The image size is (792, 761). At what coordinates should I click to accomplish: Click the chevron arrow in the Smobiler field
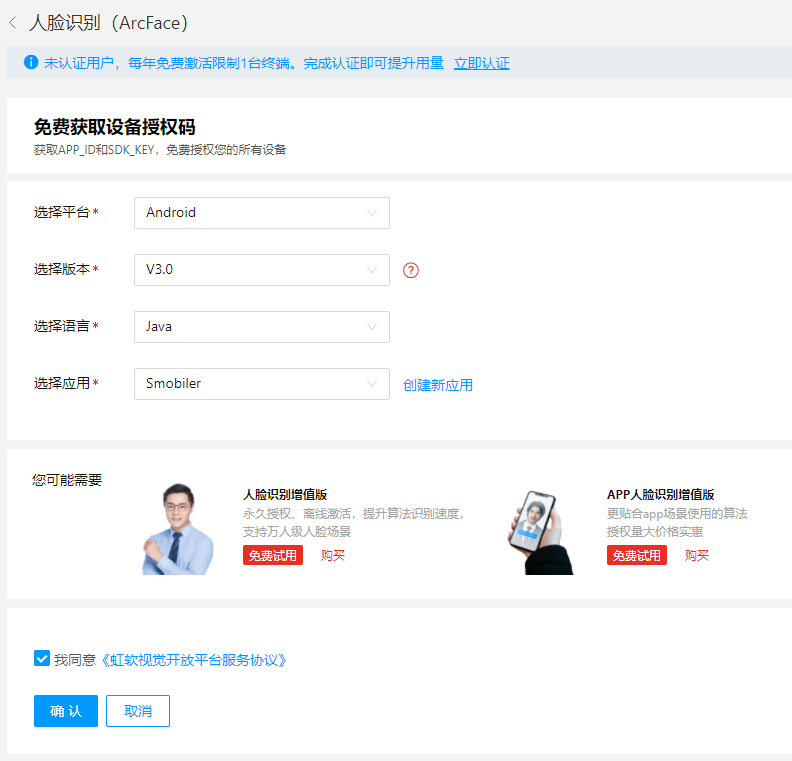click(372, 384)
